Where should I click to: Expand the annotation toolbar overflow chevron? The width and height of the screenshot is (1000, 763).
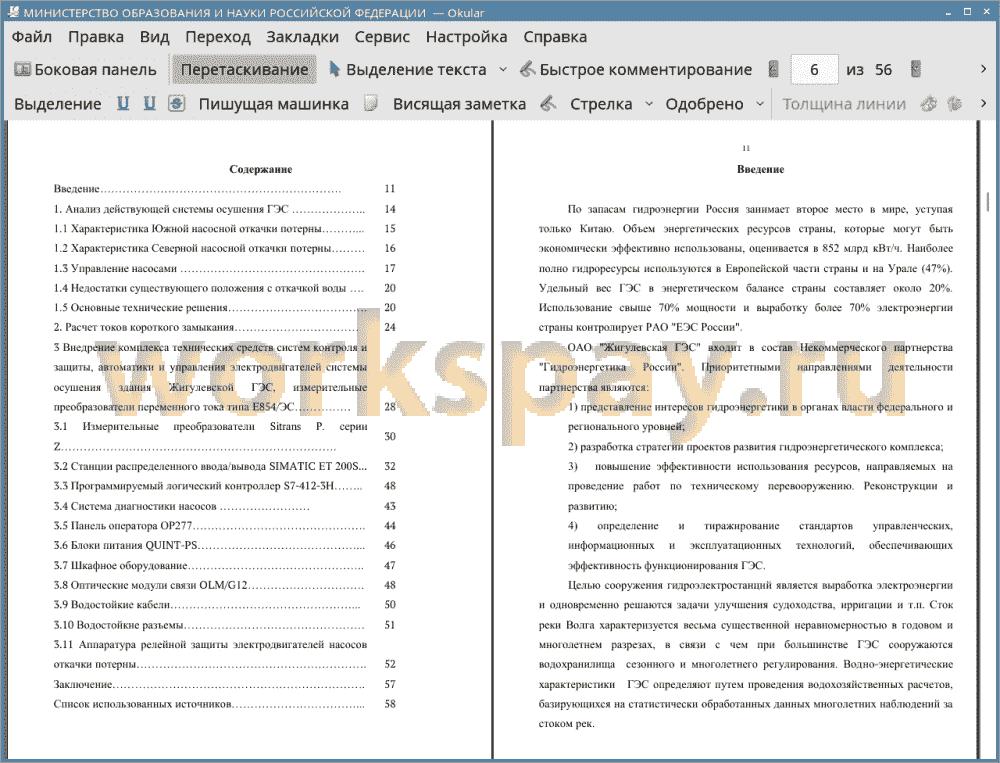[983, 103]
